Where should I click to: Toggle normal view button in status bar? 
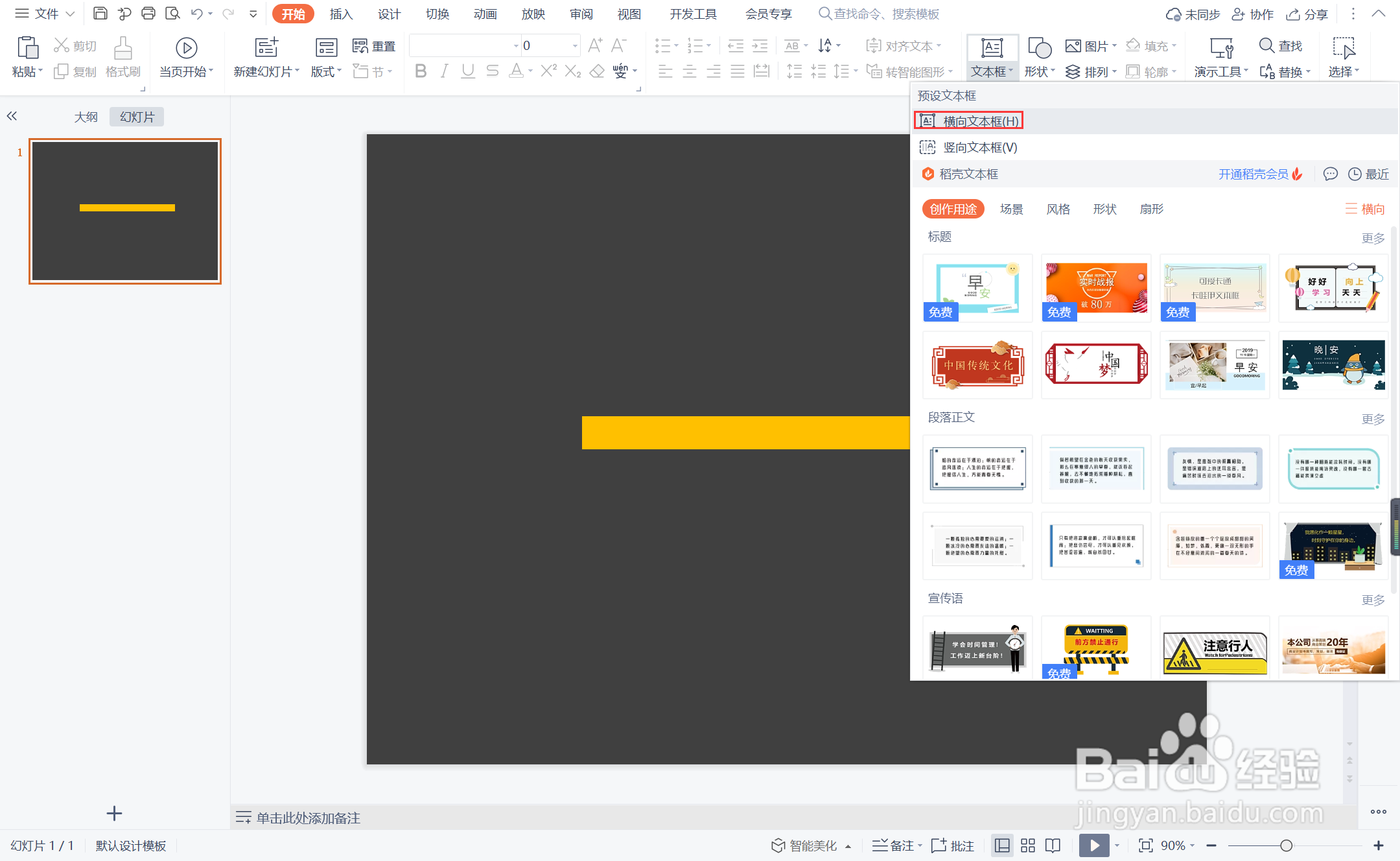click(x=1003, y=845)
